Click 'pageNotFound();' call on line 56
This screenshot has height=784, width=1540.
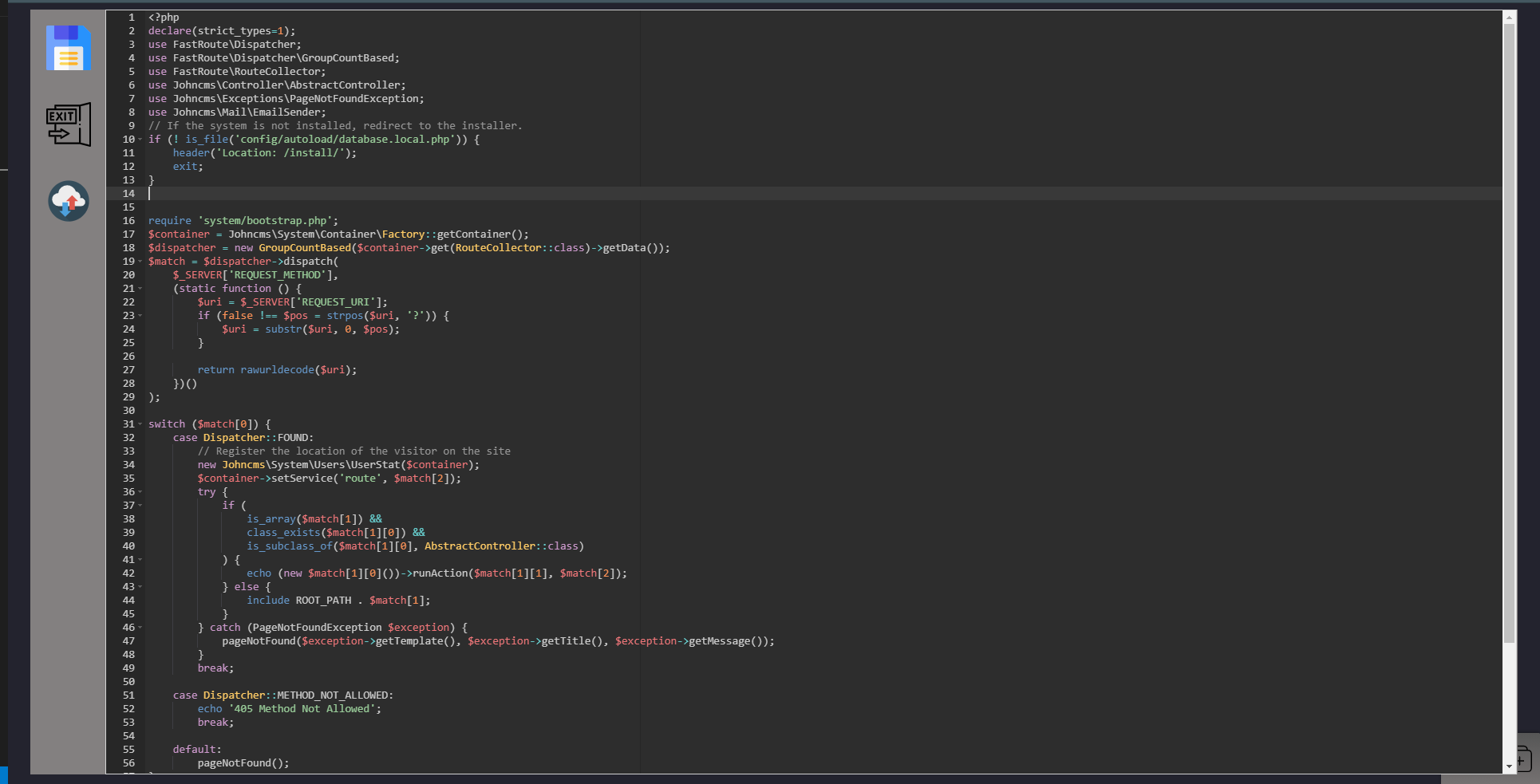(243, 763)
